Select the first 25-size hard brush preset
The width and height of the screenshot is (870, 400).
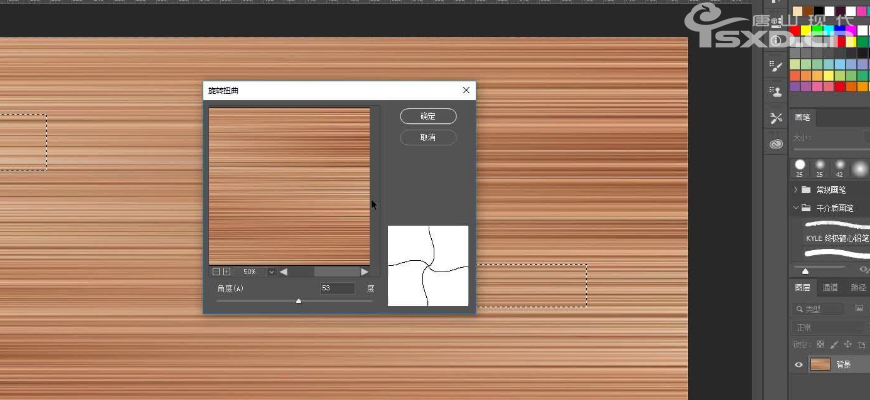800,166
